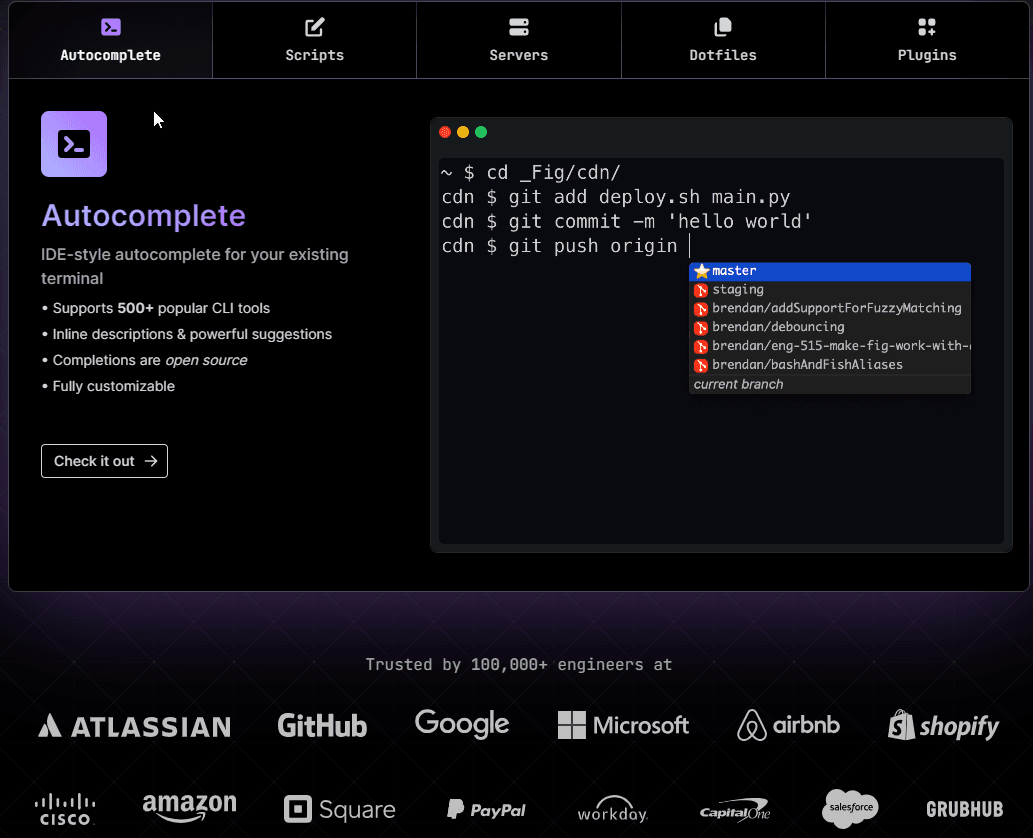This screenshot has width=1033, height=838.
Task: Click the Servers stack icon
Action: coord(518,27)
